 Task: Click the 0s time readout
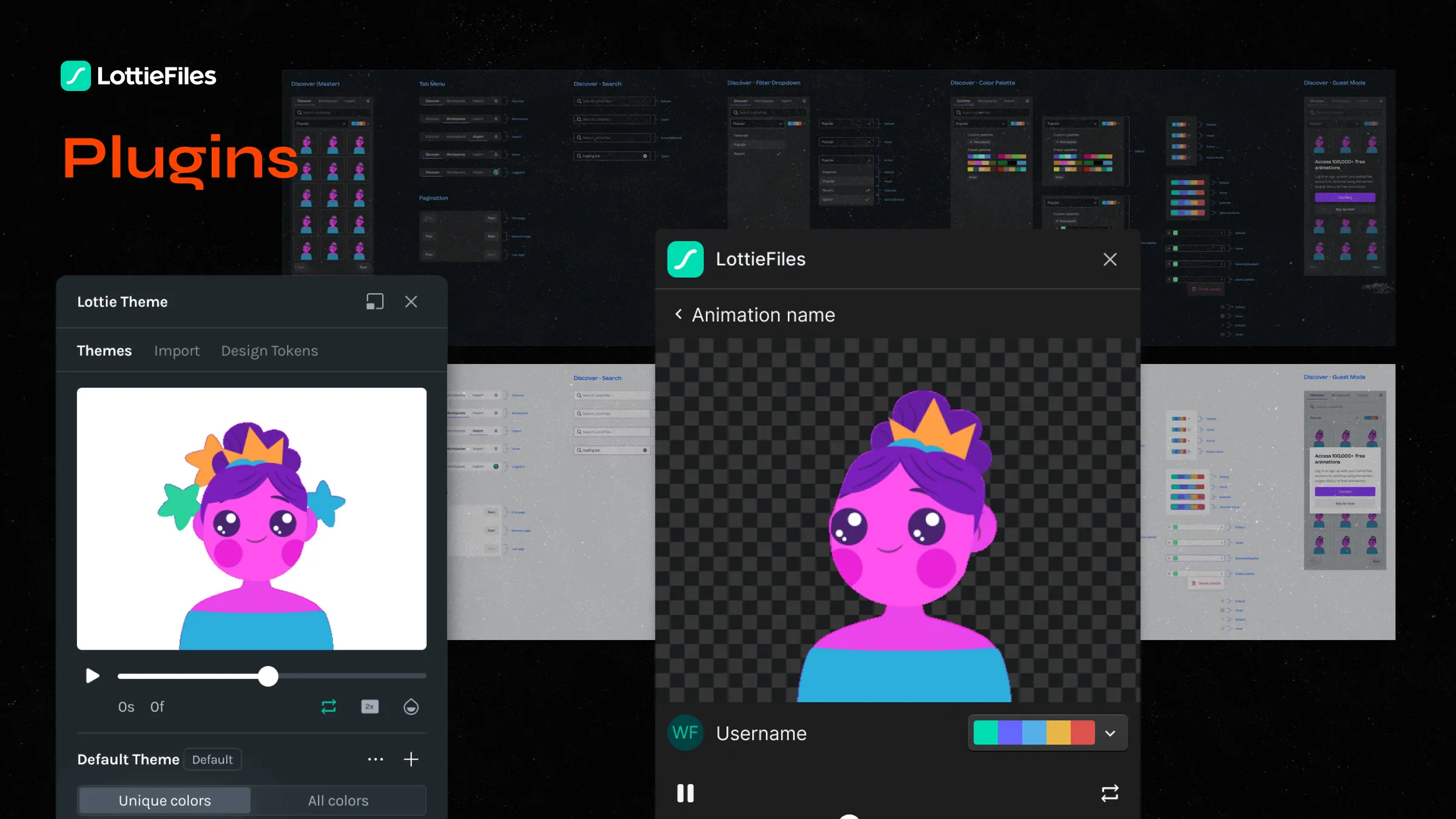click(x=126, y=707)
